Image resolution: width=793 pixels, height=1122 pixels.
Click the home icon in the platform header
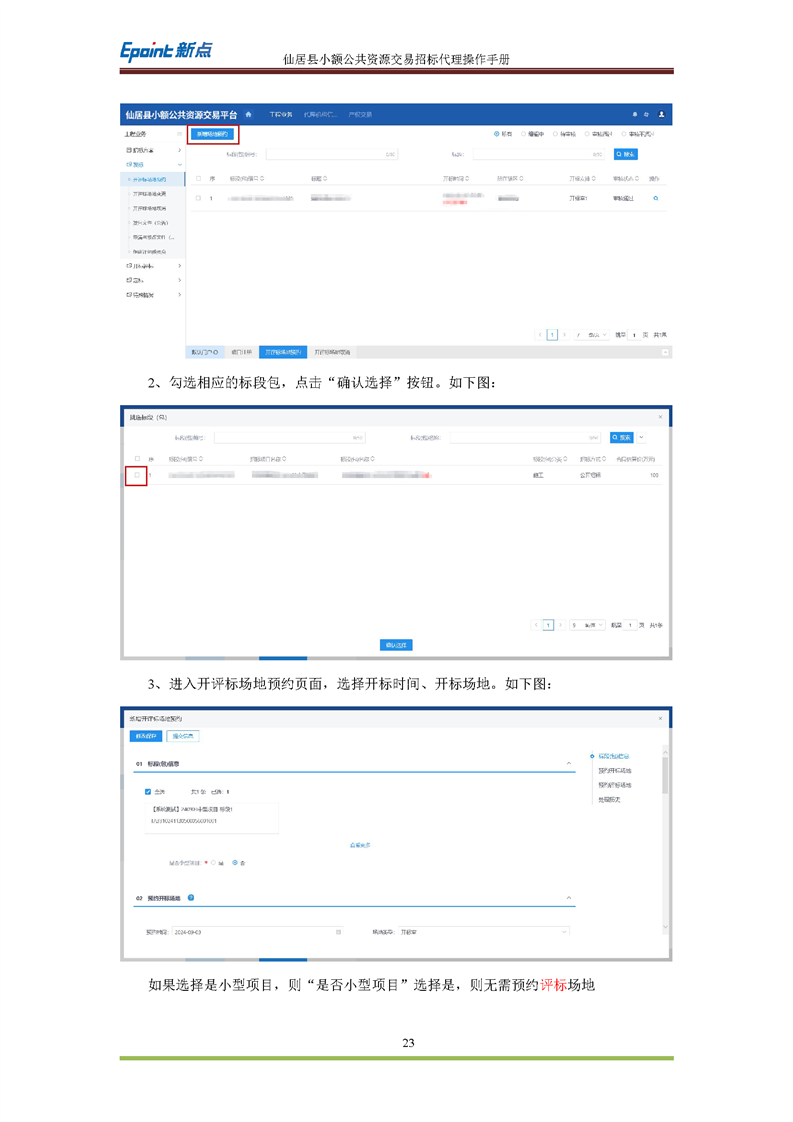pos(248,114)
